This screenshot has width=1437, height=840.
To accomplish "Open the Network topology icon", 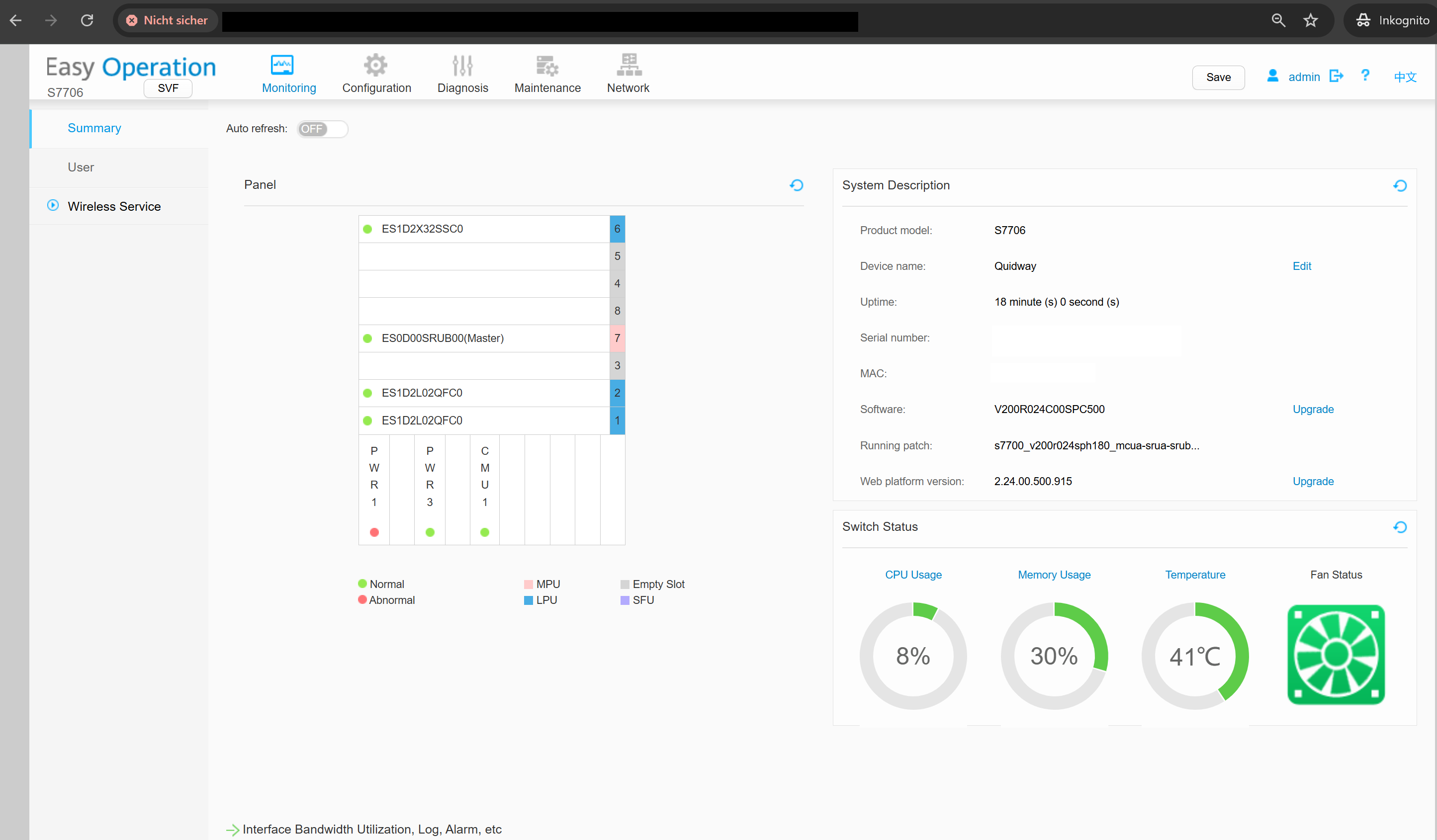I will point(629,66).
